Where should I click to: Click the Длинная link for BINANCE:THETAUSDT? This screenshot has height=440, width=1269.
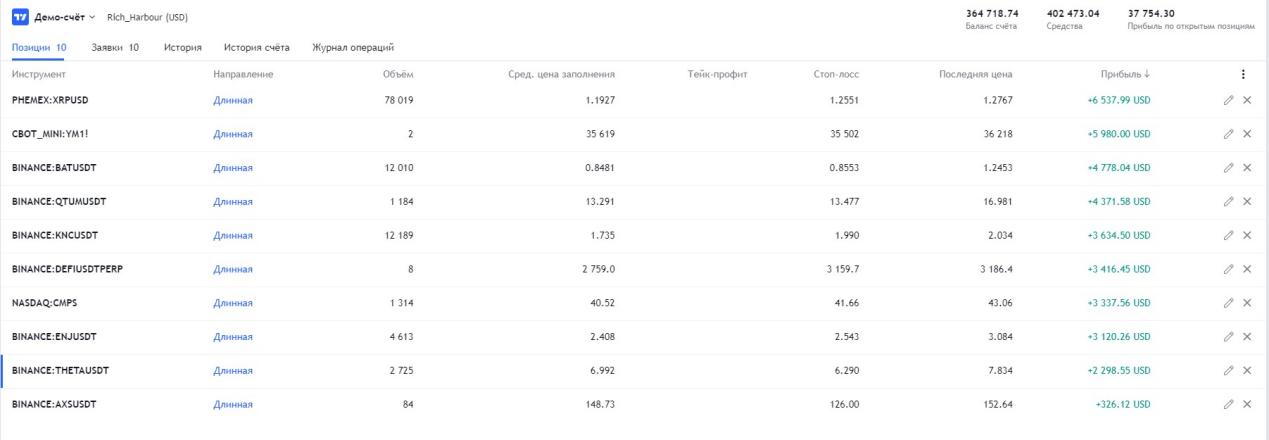click(233, 371)
